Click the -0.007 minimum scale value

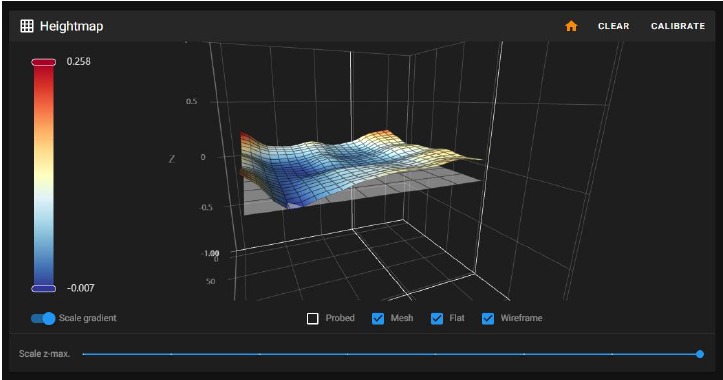(80, 288)
